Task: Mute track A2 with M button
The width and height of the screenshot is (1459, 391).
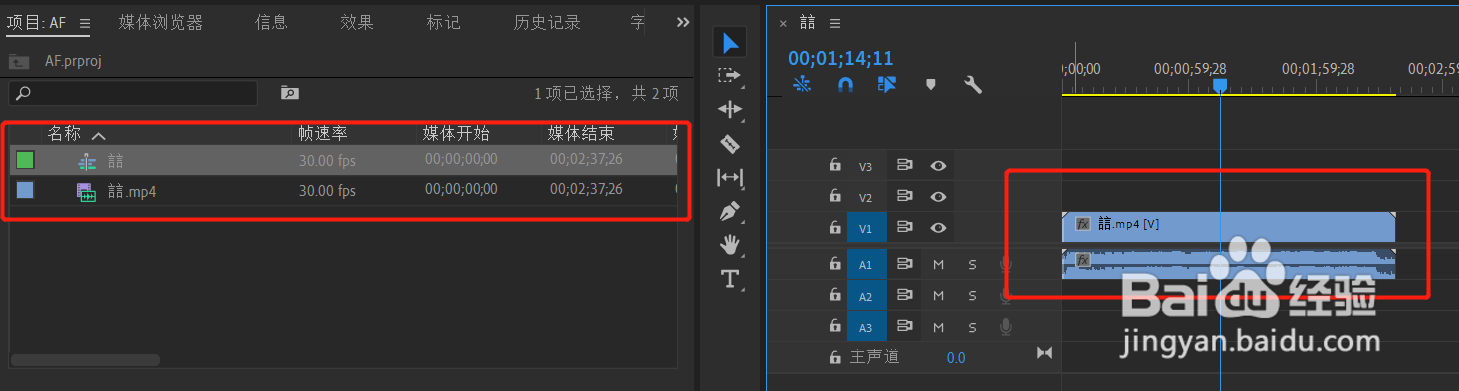Action: pos(939,296)
